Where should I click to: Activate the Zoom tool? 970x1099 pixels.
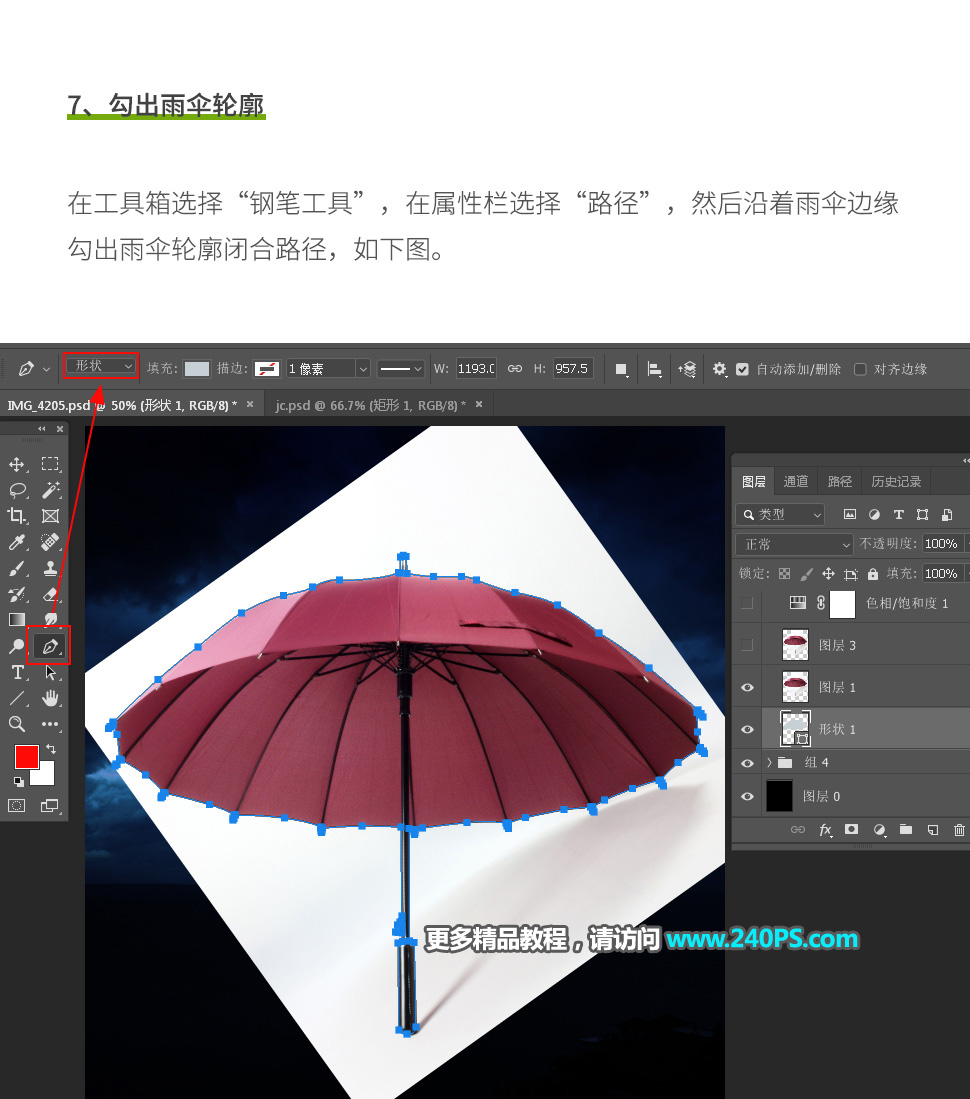point(15,724)
